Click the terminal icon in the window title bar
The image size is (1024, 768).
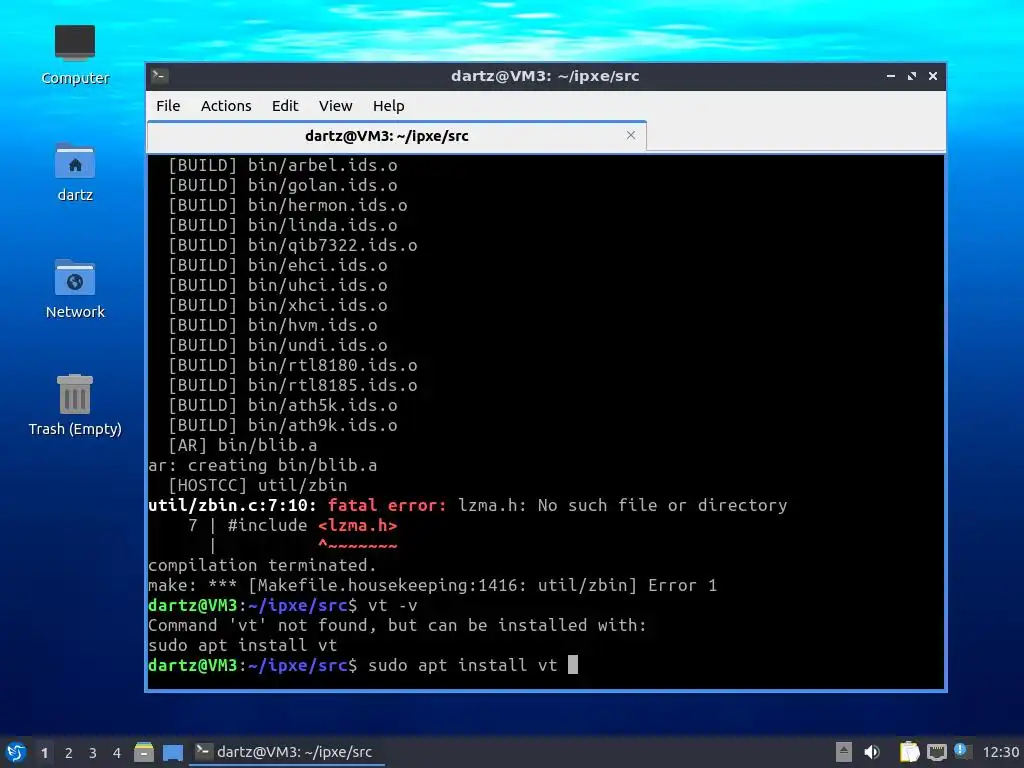159,76
